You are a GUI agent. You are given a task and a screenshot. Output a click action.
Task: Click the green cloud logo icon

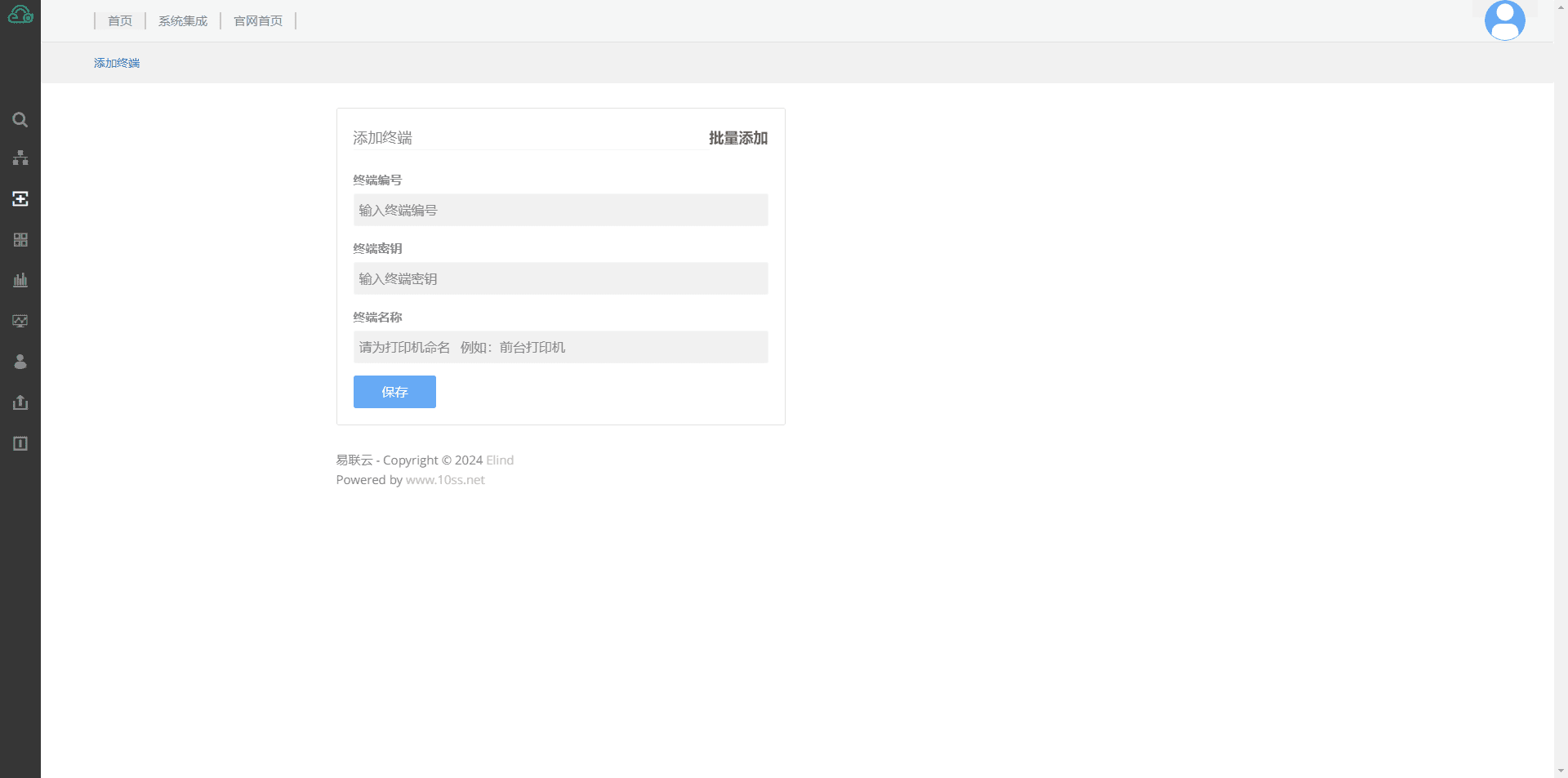pos(20,15)
